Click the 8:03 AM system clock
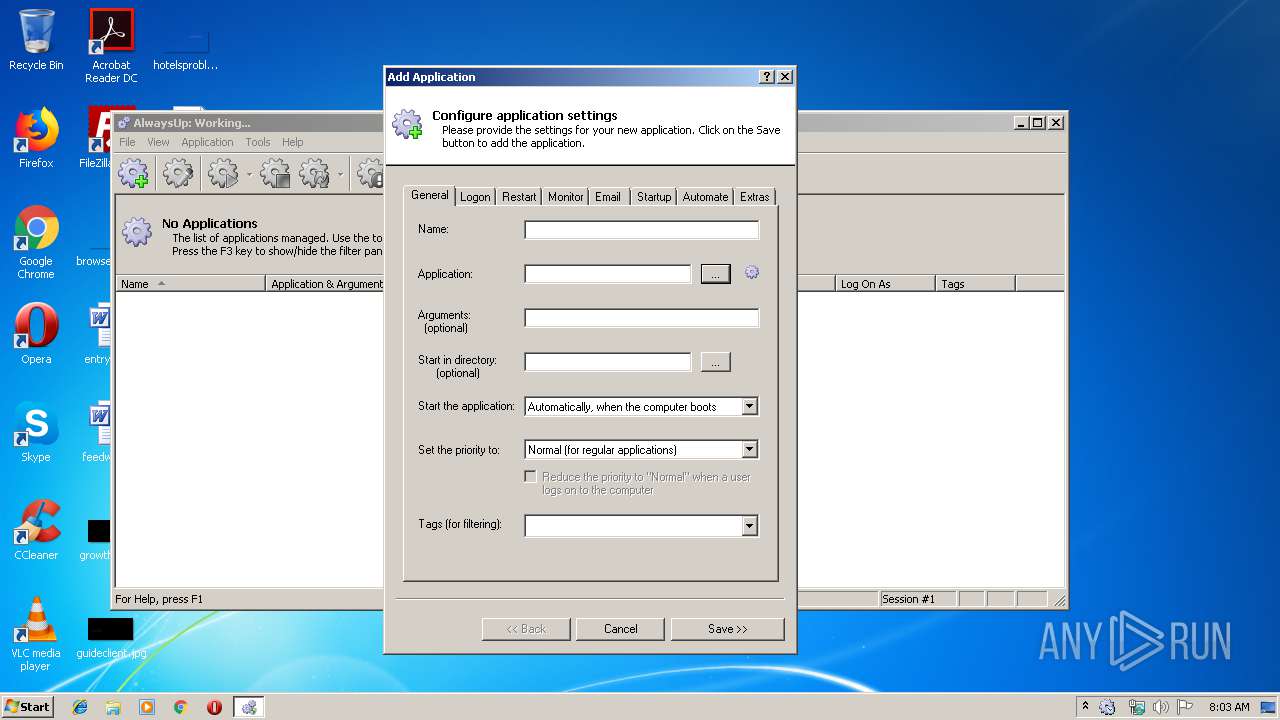This screenshot has height=720, width=1280. 1229,707
